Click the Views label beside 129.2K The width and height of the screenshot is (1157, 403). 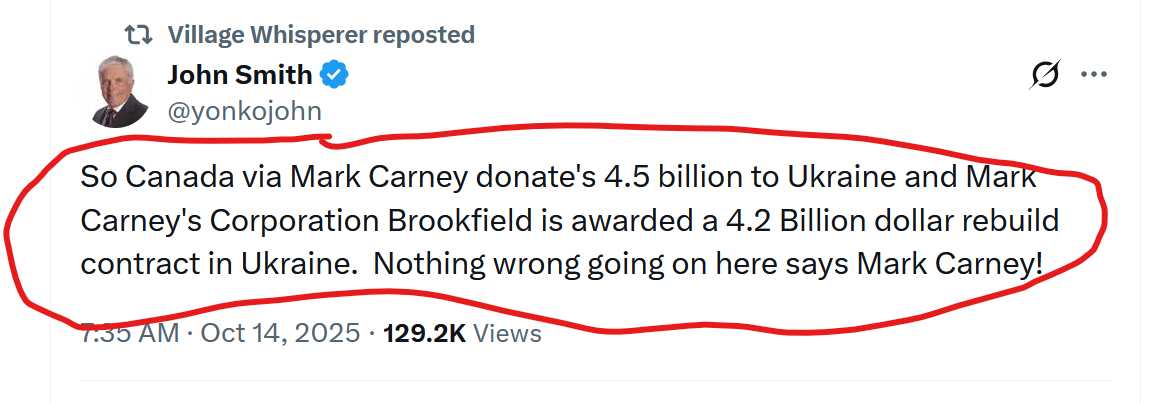[x=507, y=333]
